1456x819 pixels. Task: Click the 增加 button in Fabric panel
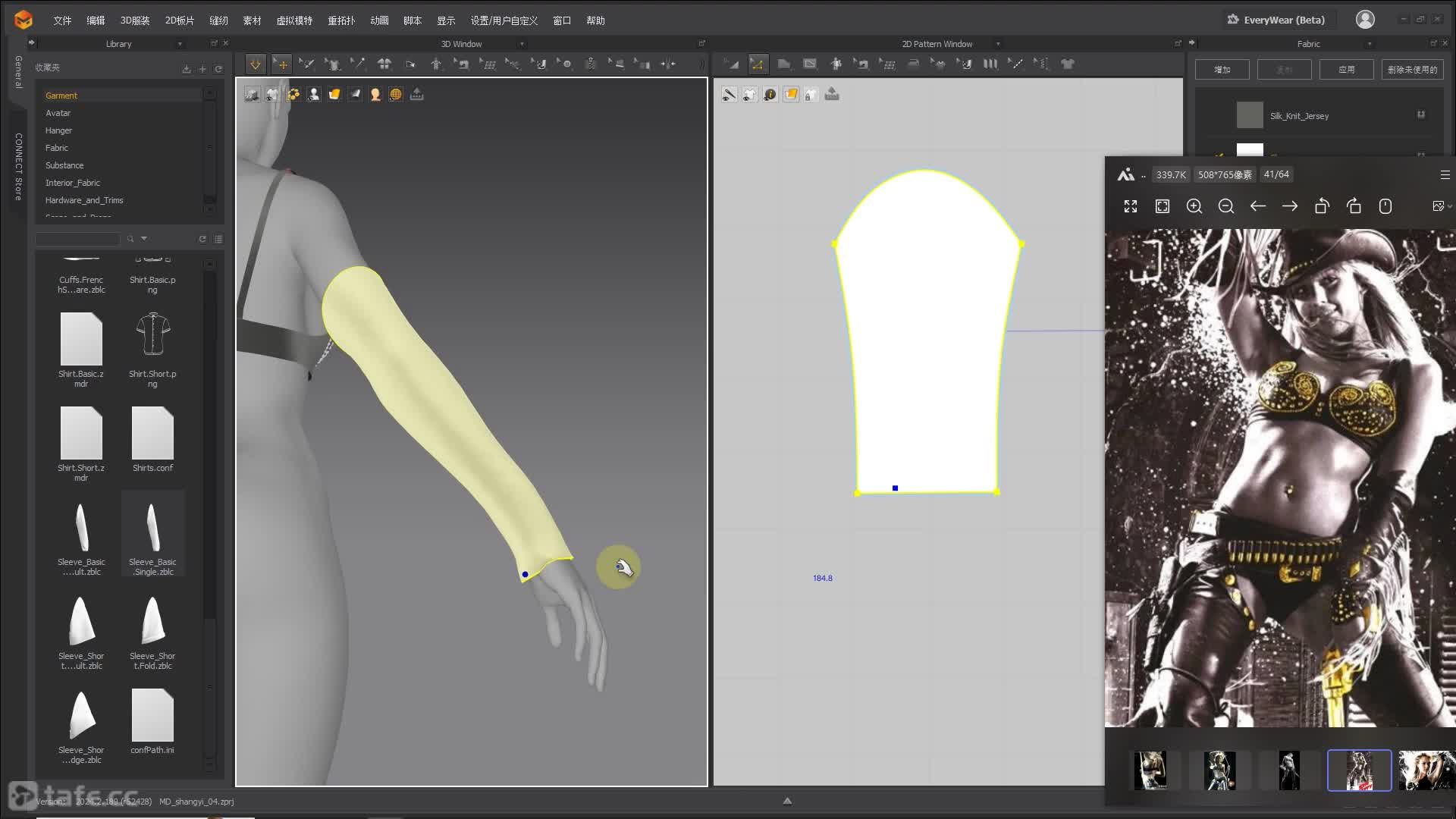coord(1222,70)
